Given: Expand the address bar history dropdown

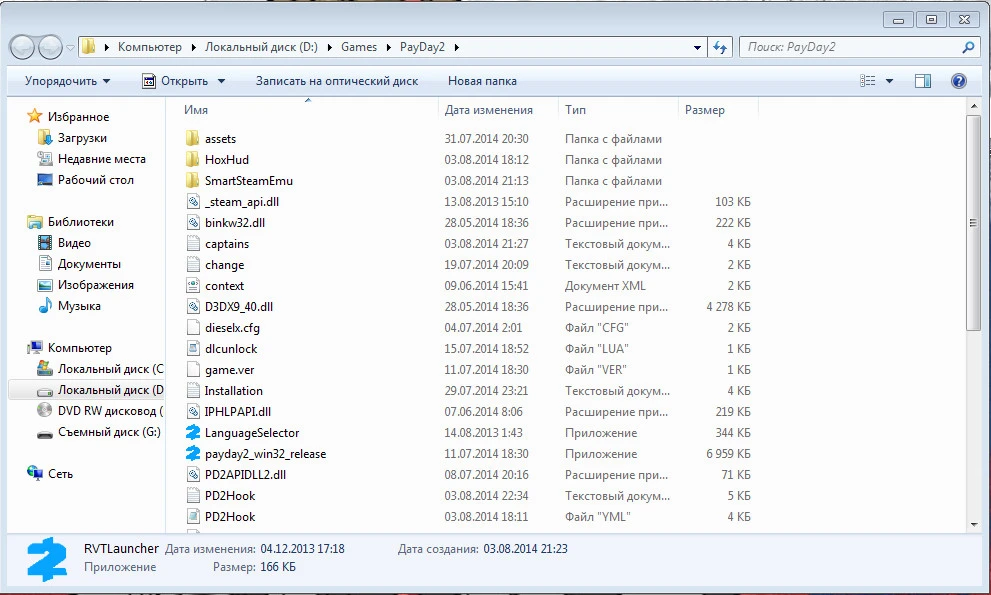Looking at the screenshot, I should [x=697, y=47].
